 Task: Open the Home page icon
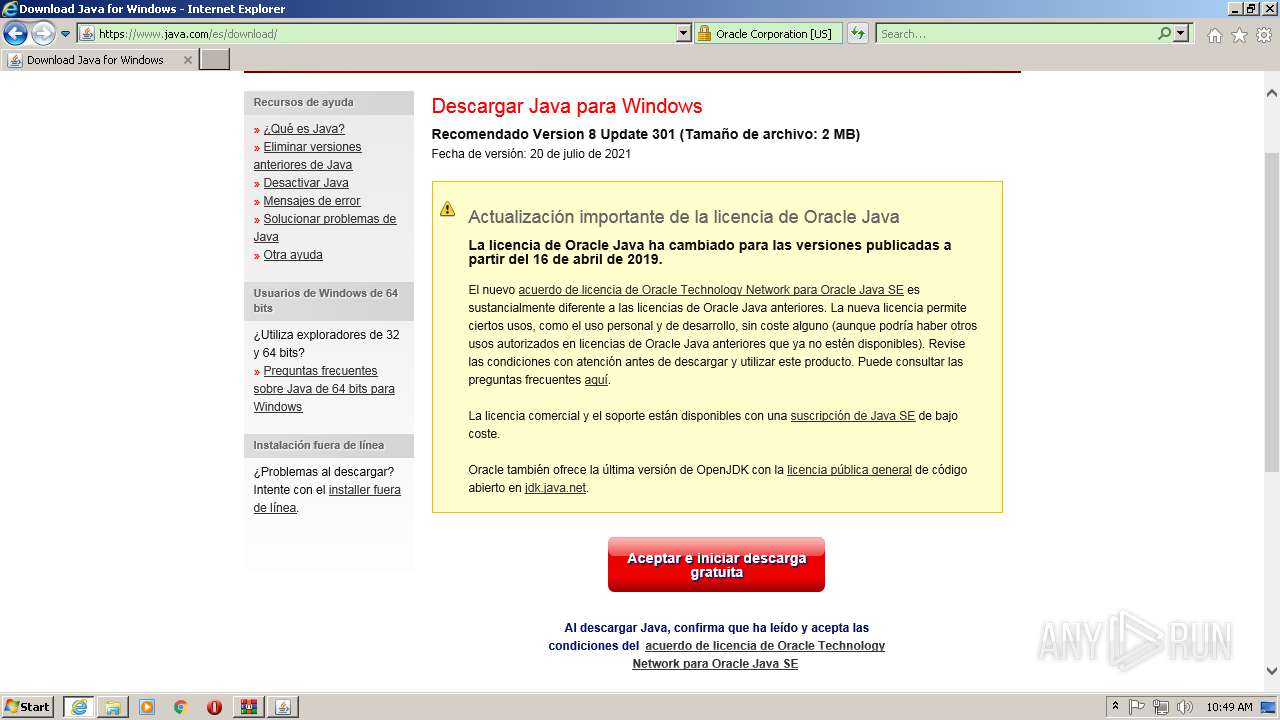(1214, 35)
